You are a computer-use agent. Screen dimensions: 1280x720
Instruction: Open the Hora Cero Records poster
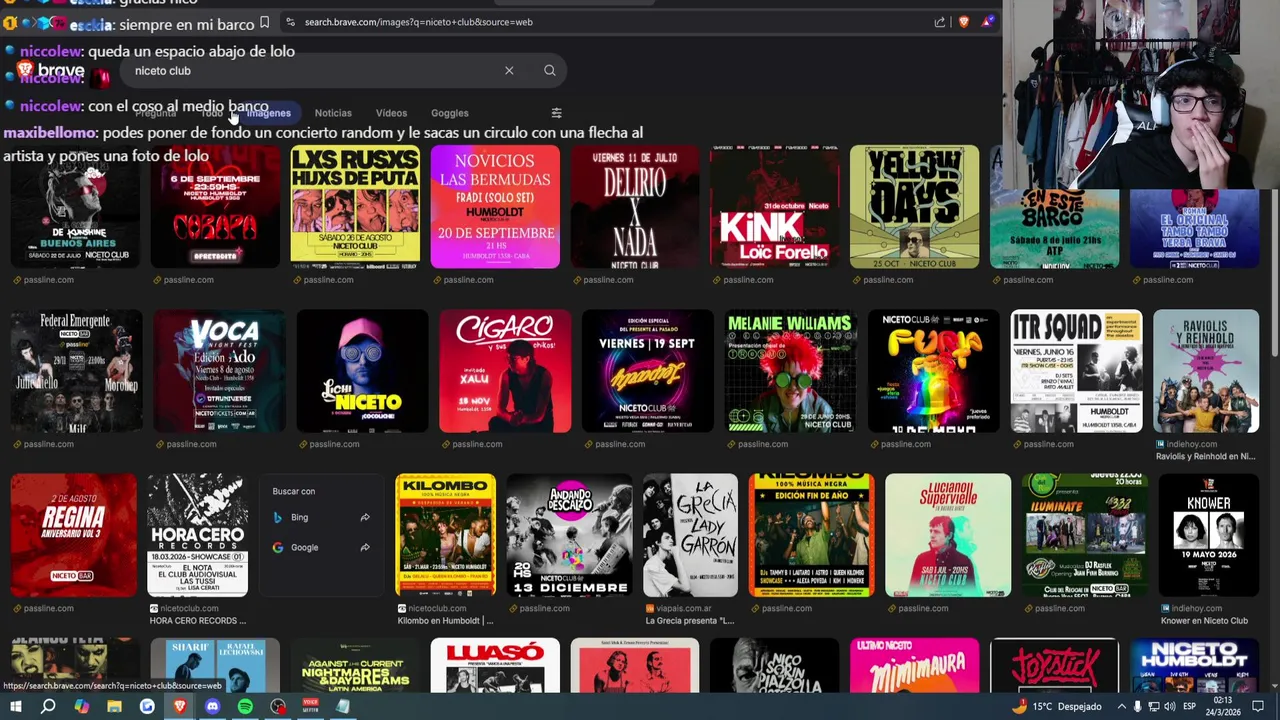click(x=197, y=535)
